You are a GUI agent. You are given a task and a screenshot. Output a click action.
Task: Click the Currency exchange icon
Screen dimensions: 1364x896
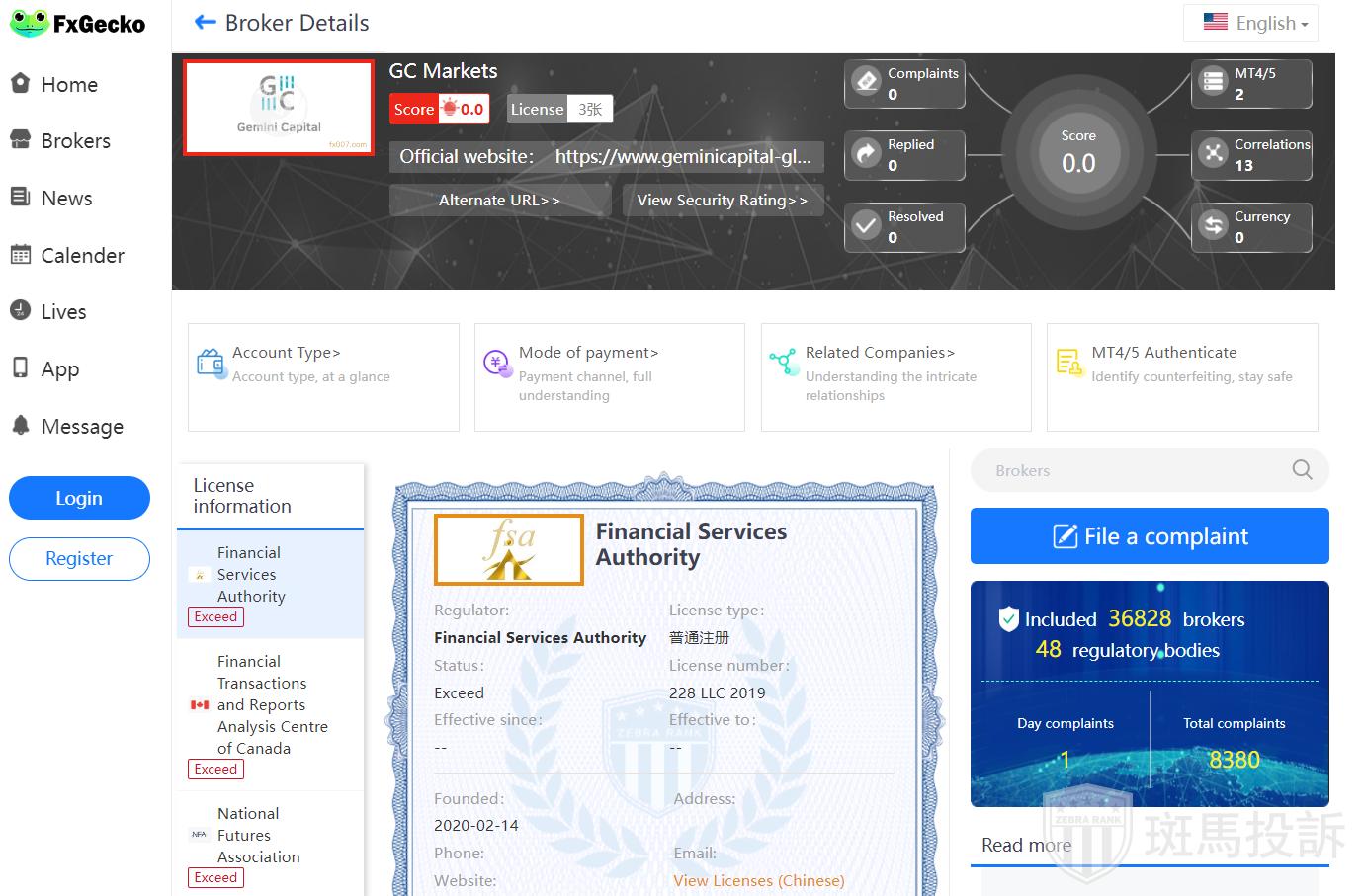click(1213, 226)
